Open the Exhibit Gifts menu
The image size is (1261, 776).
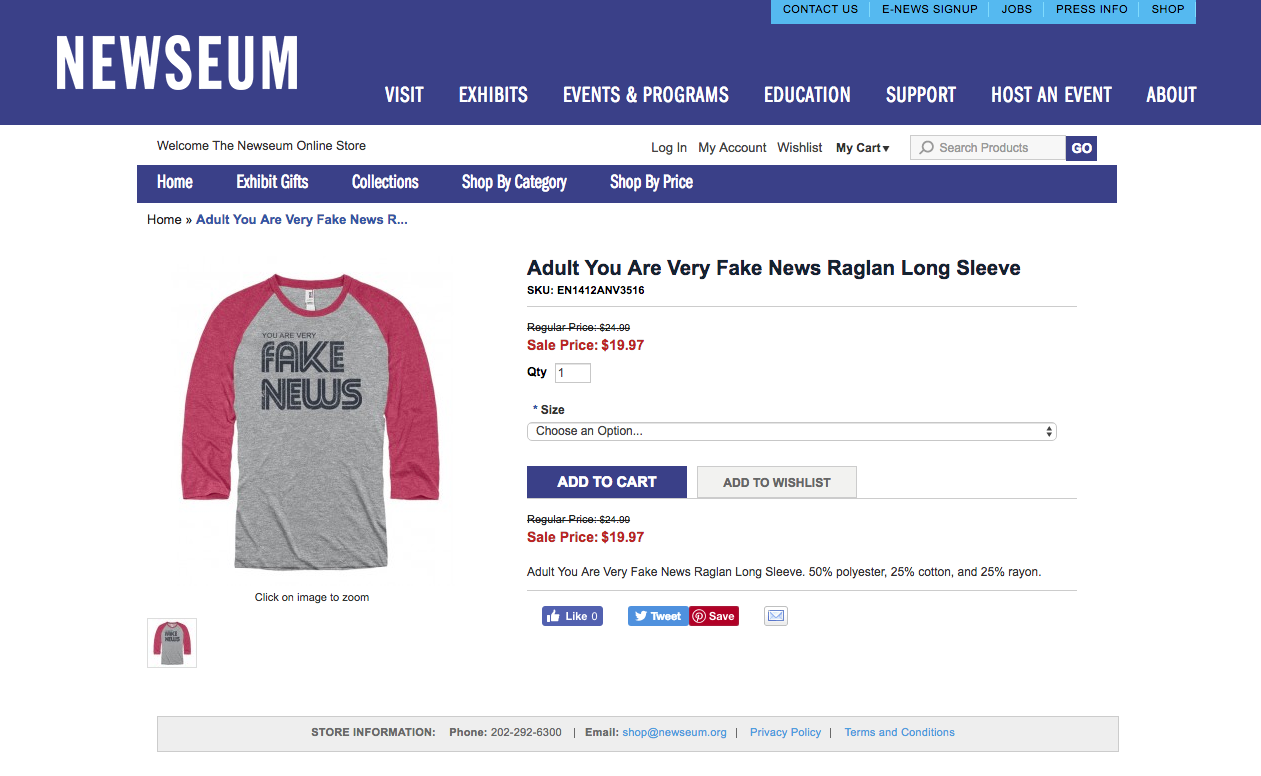272,182
